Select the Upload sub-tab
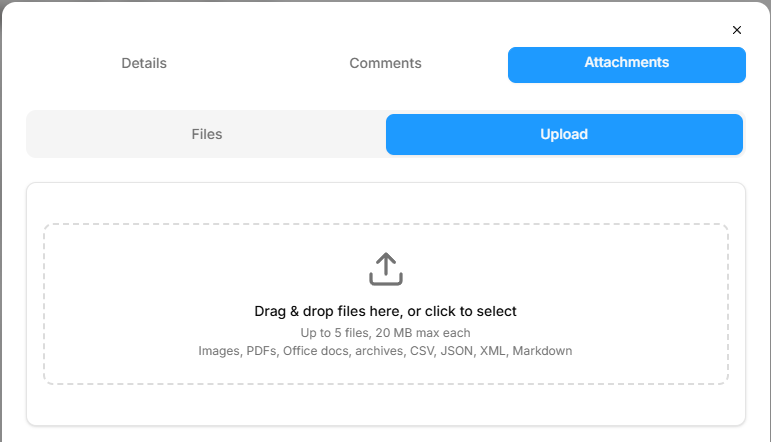 point(564,134)
